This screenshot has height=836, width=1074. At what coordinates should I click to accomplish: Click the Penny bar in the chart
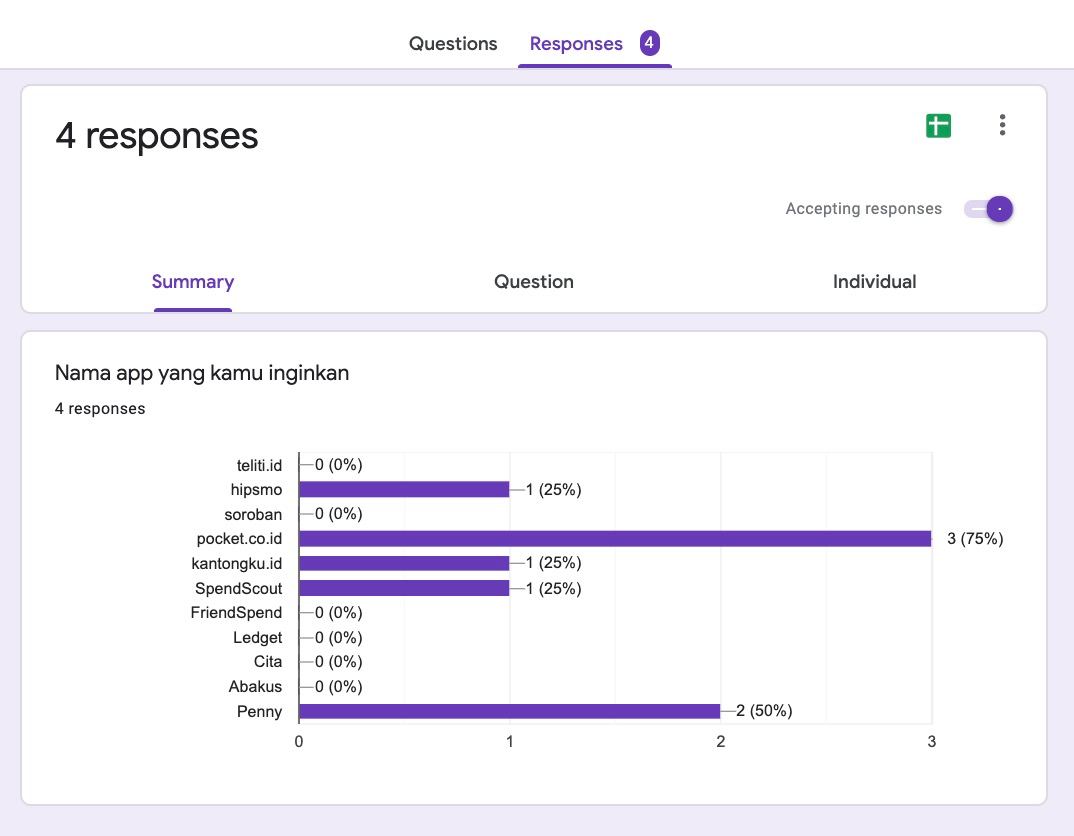(x=510, y=711)
